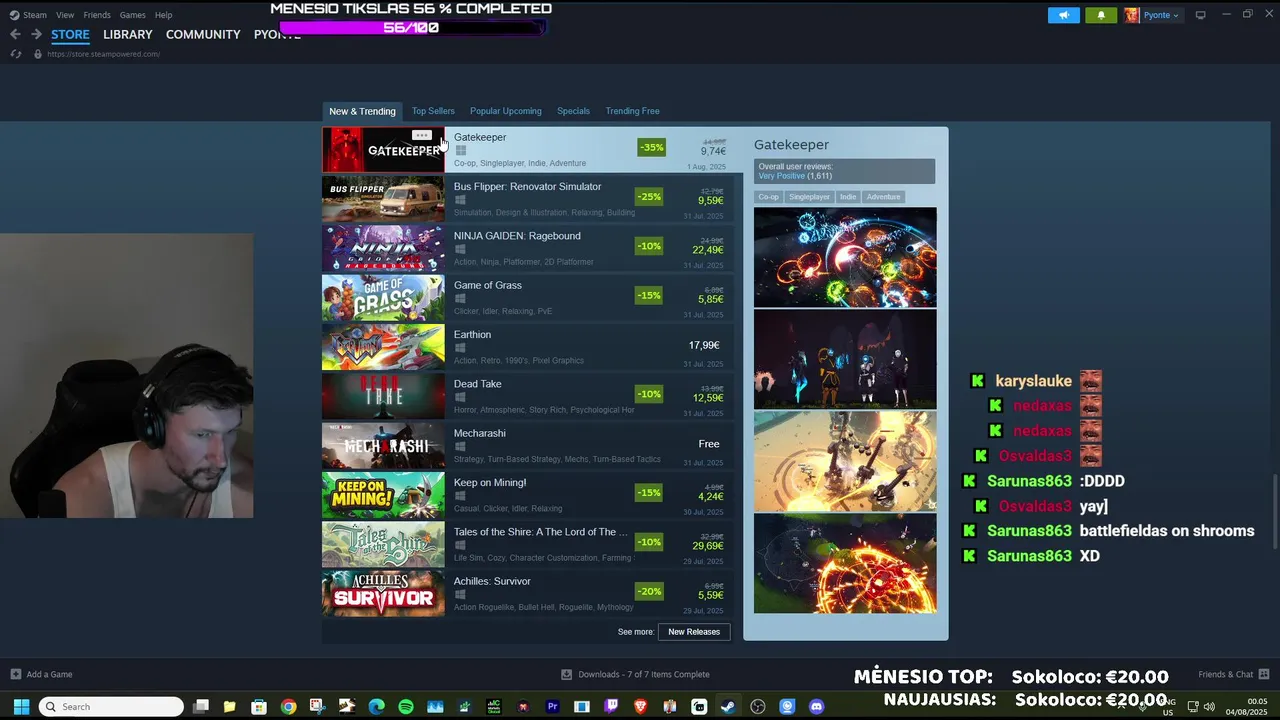Open the Friends menu

97,15
